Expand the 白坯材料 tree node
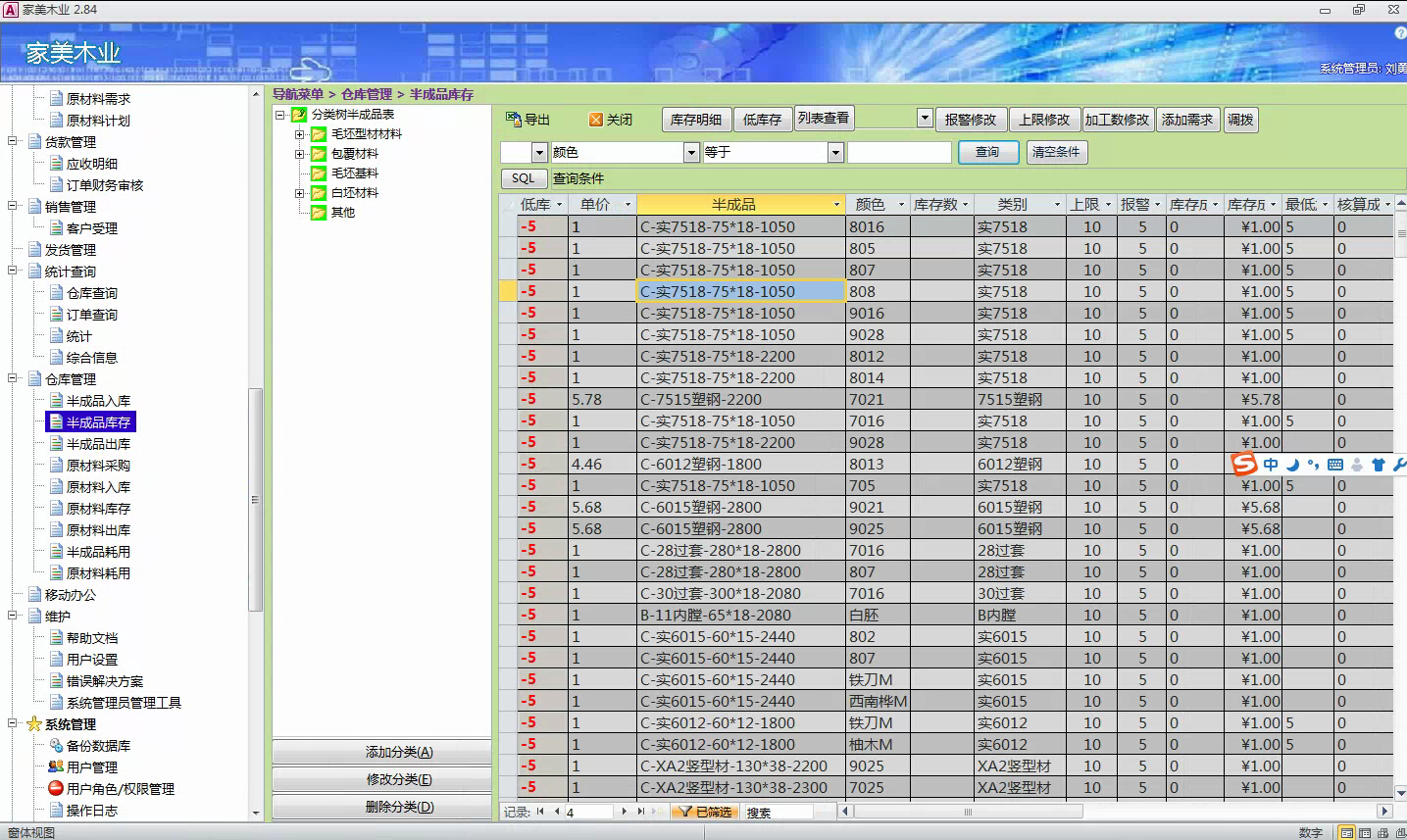Viewport: 1407px width, 840px height. click(299, 193)
